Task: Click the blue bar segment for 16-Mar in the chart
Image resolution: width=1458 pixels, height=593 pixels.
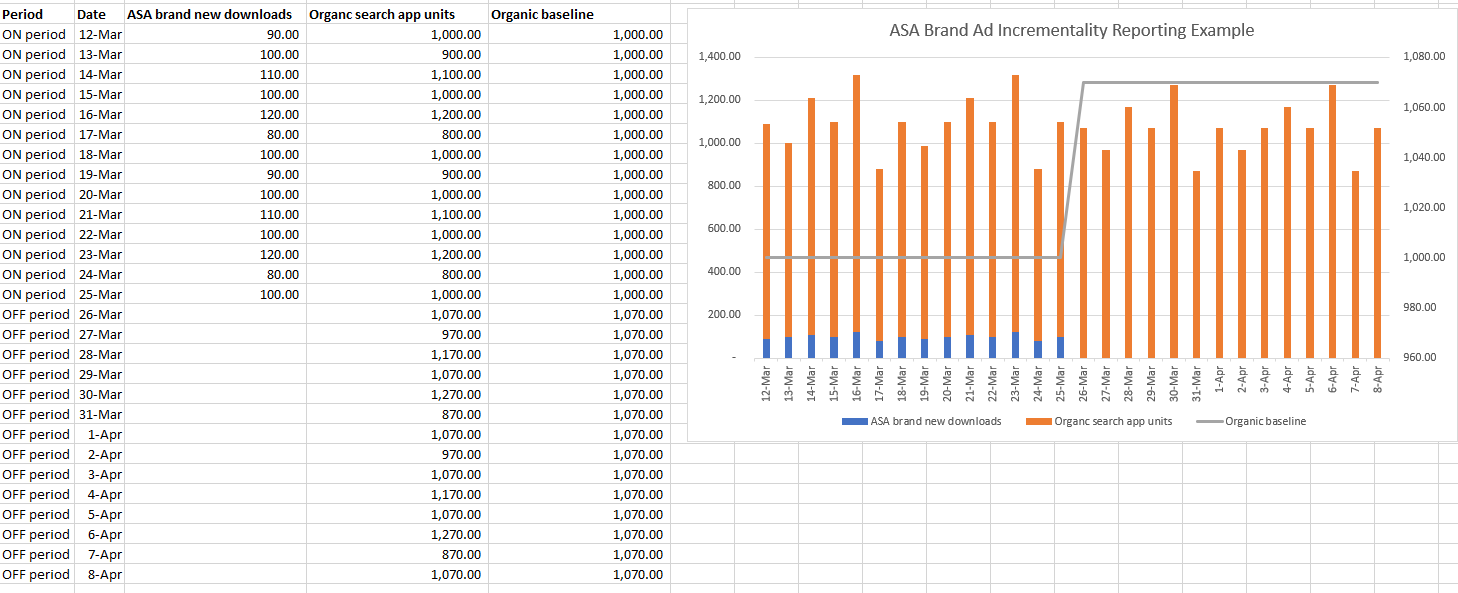Action: click(856, 345)
